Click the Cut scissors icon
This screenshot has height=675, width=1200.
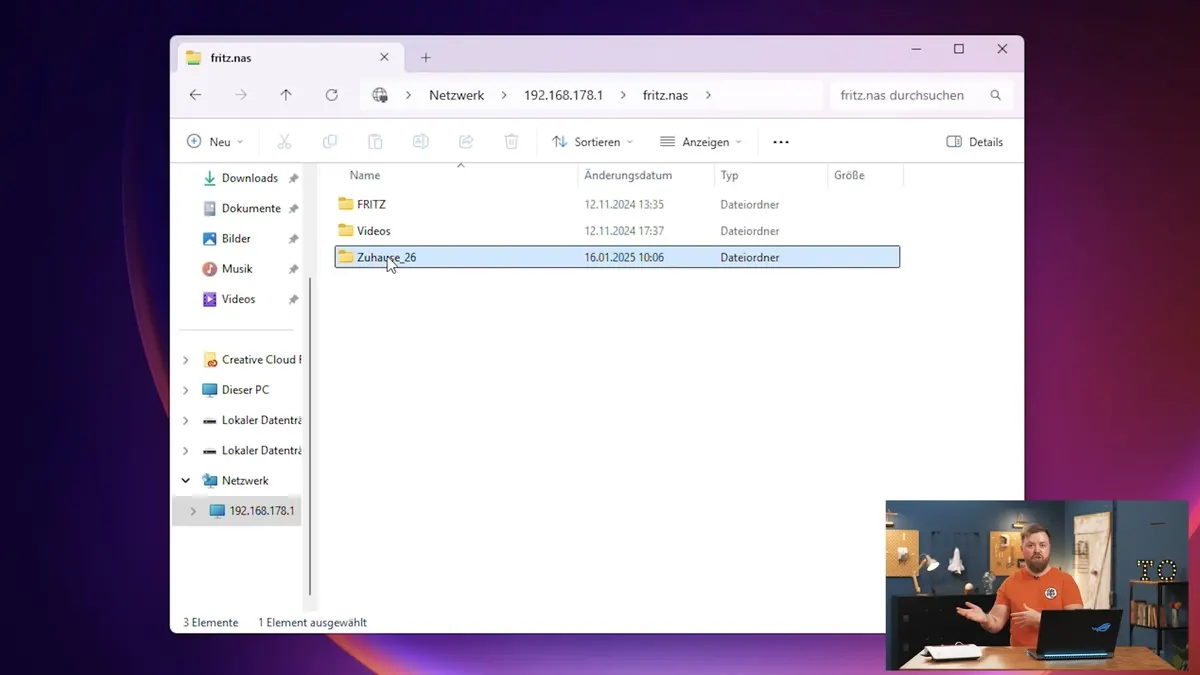click(x=284, y=142)
